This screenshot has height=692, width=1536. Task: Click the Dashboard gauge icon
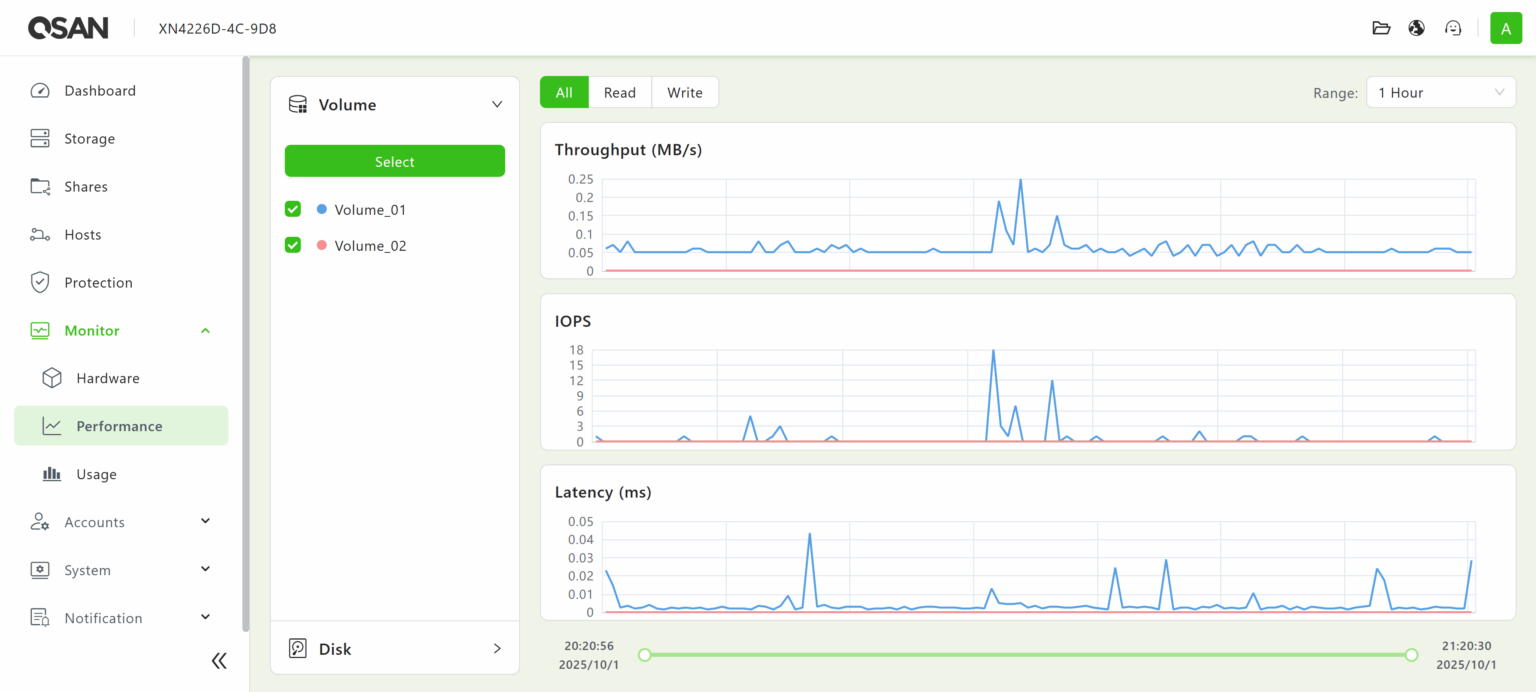coord(40,91)
